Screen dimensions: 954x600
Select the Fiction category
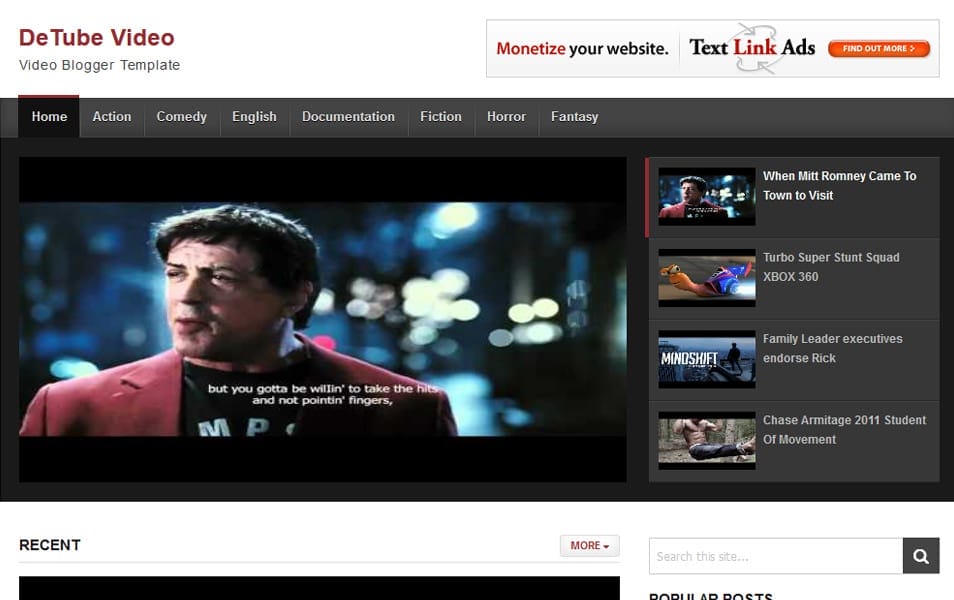coord(440,116)
